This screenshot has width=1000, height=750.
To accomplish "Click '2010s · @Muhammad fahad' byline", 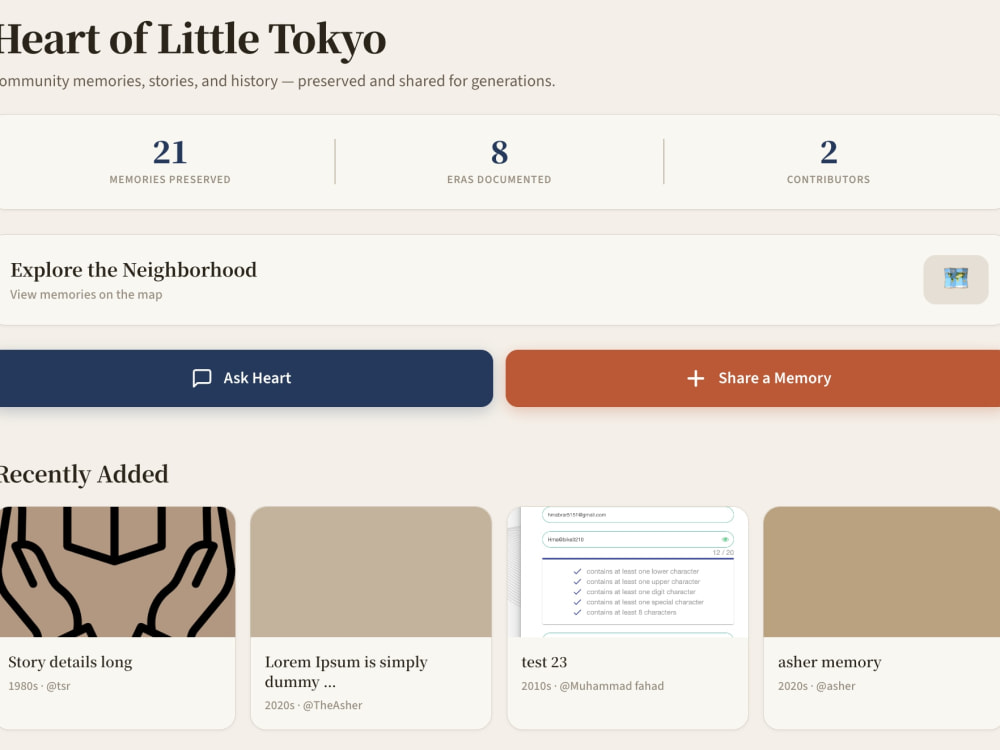I will point(592,686).
